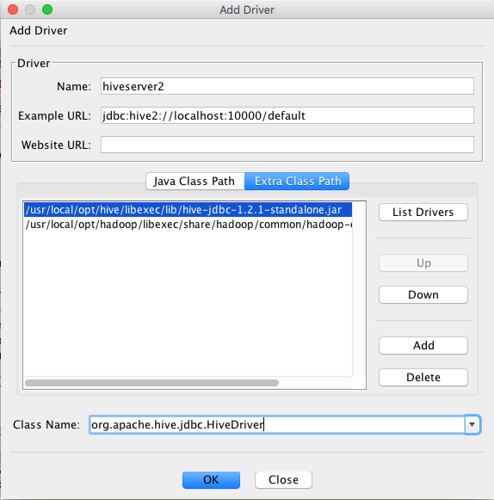Click the Class Name text field
Screen dimensions: 494x500
(x=277, y=425)
